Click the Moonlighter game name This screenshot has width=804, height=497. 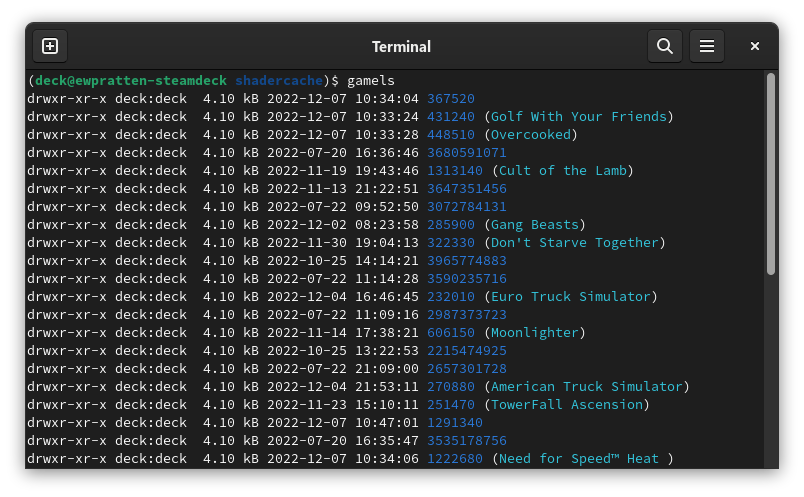(538, 333)
